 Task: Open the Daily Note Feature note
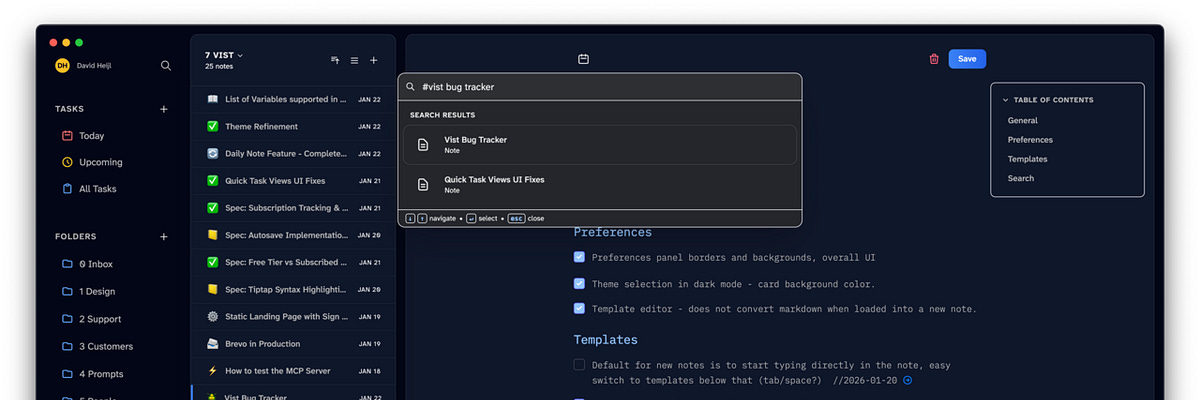pos(293,154)
